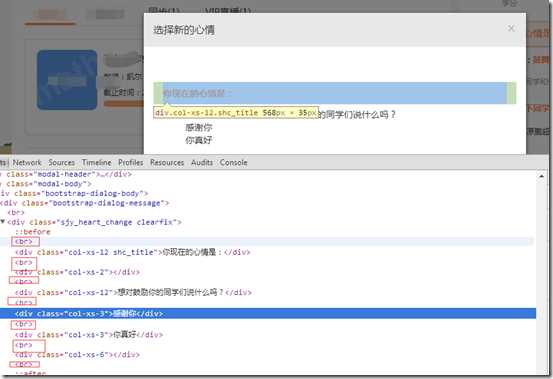Switch to the Console tab
This screenshot has width=553, height=379.
[x=233, y=163]
